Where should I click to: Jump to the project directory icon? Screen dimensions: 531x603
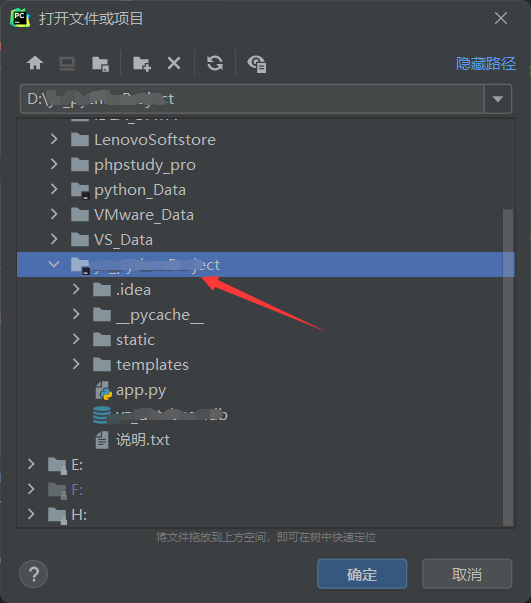[x=100, y=63]
